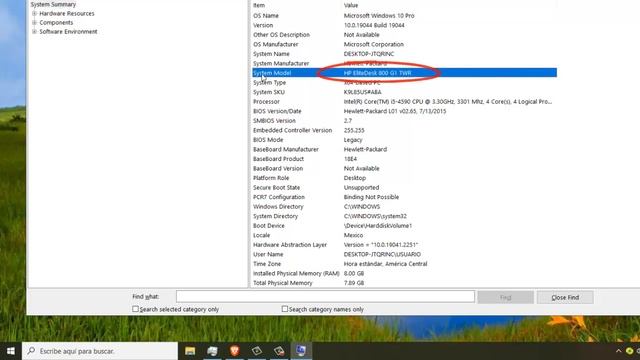Image resolution: width=640 pixels, height=360 pixels.
Task: Select the Time Zone row
Action: tap(404, 264)
